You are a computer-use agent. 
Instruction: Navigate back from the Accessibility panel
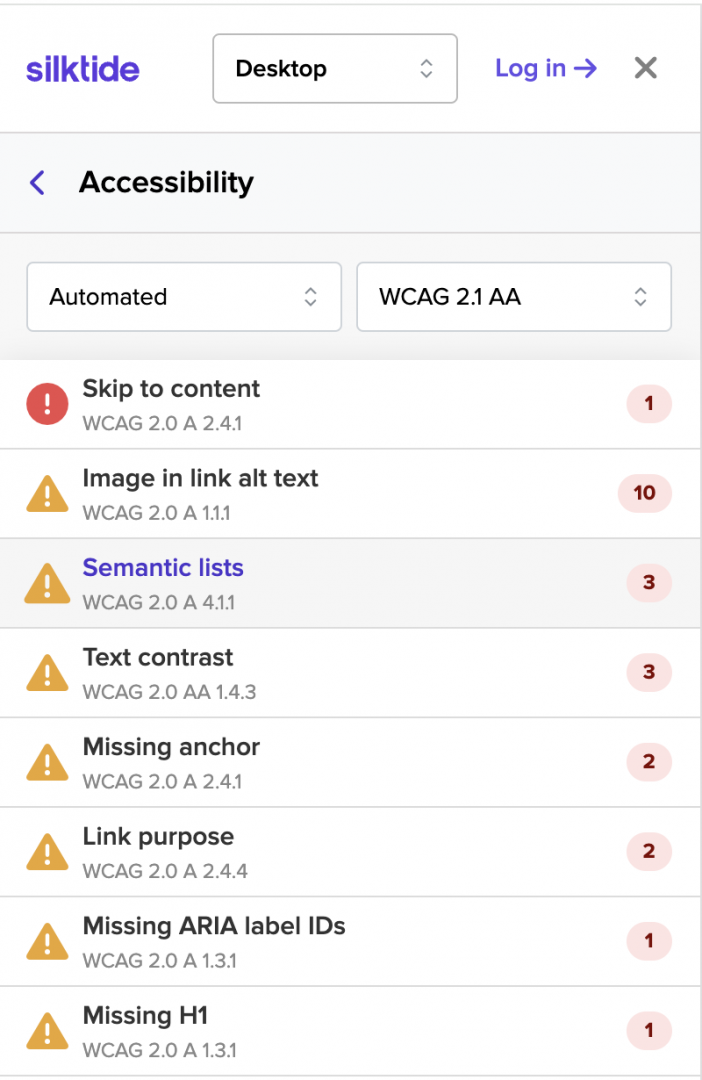tap(36, 182)
